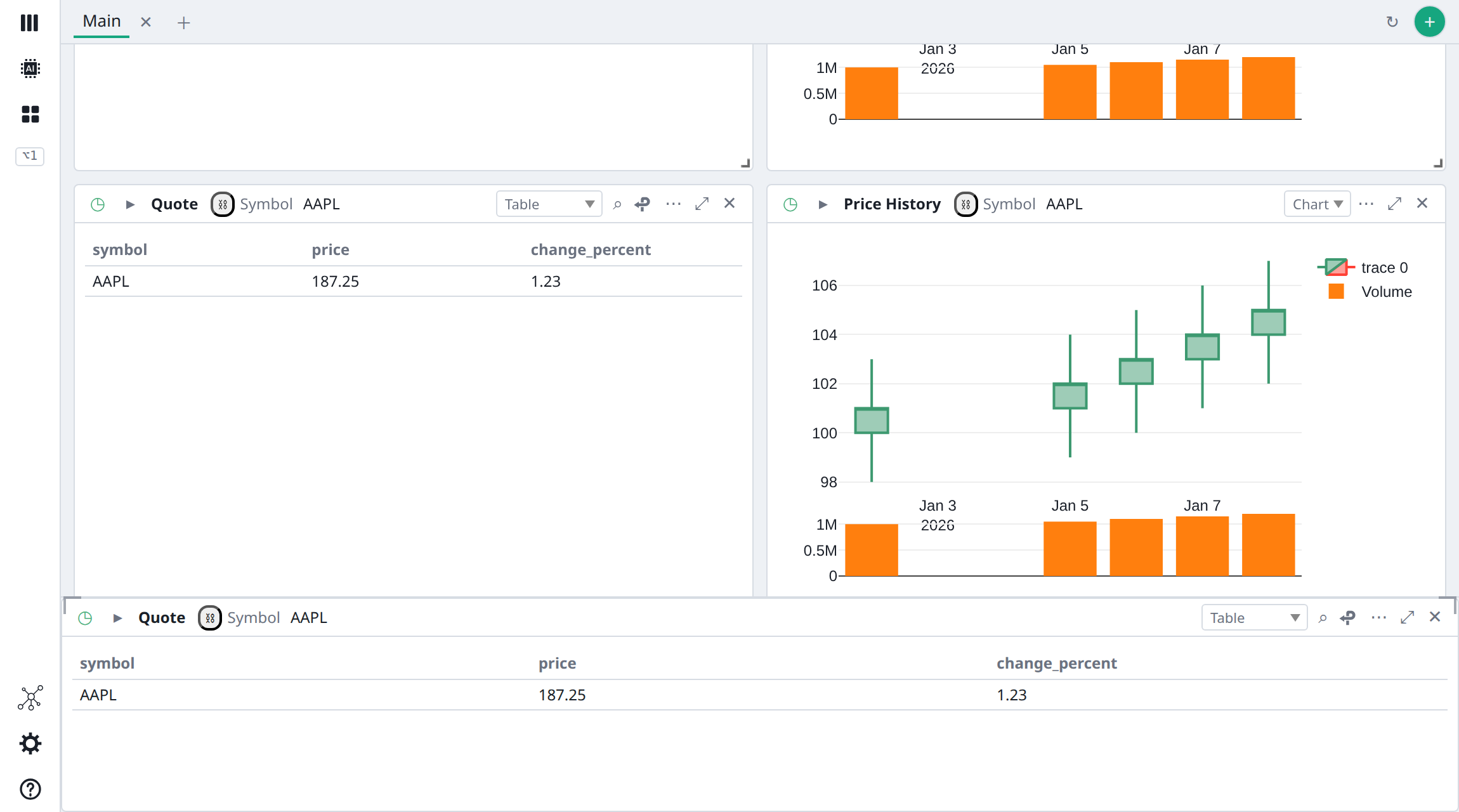Open more options in Price History panel
This screenshot has width=1459, height=812.
tap(1366, 204)
